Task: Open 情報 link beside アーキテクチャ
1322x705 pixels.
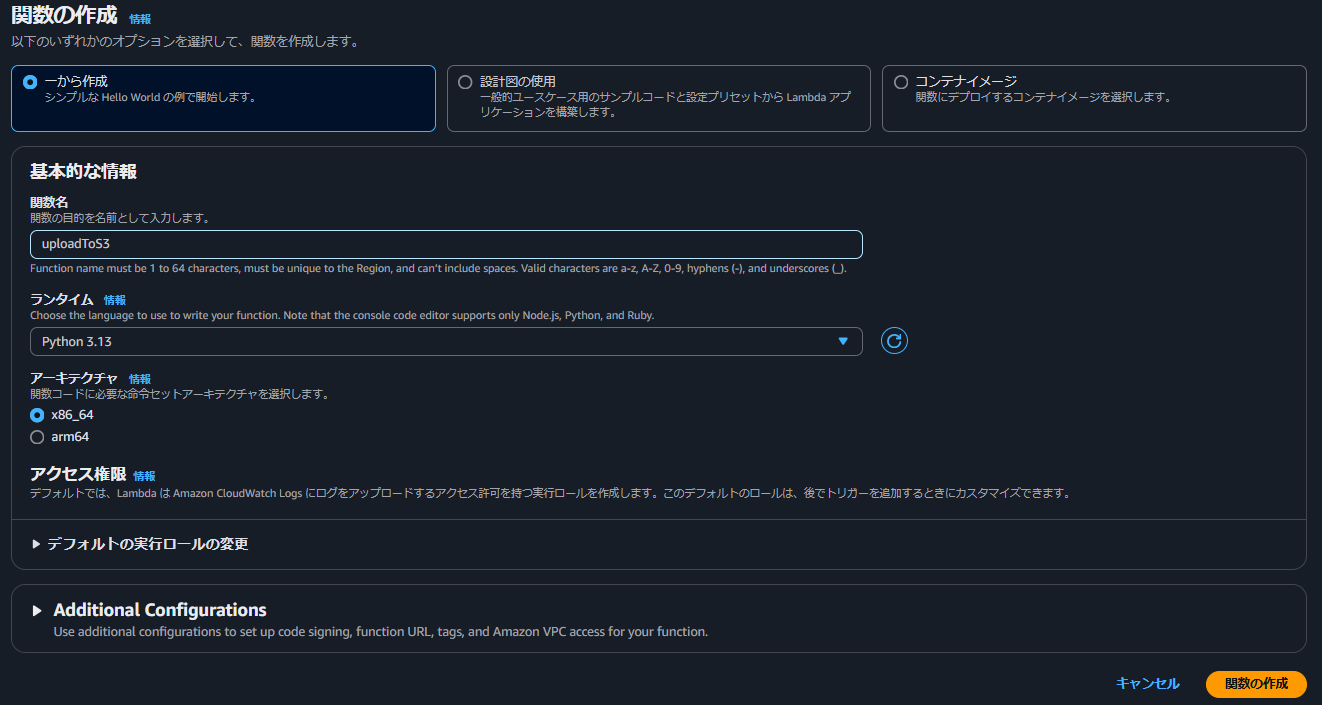Action: [x=140, y=379]
